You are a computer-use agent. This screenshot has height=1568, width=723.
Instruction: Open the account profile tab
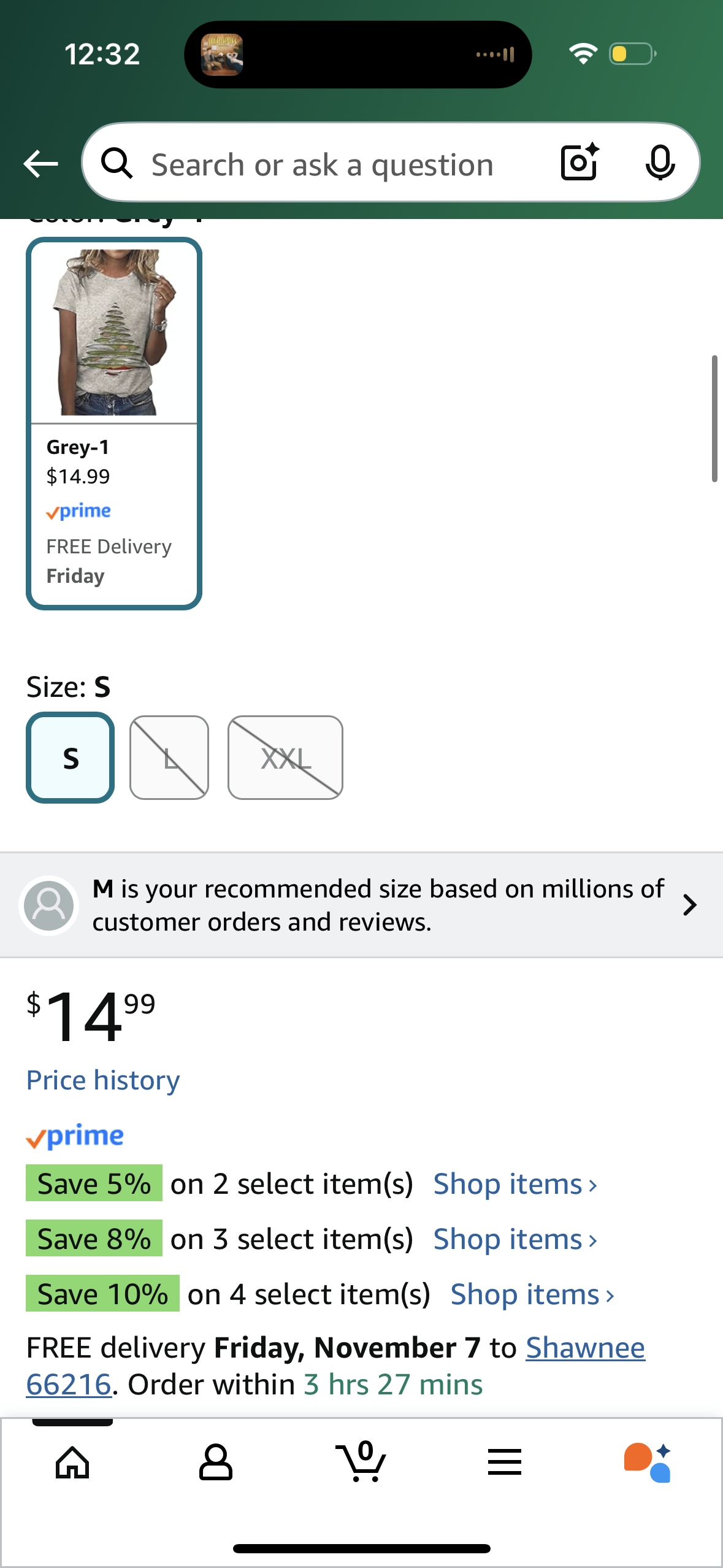coord(216,1462)
